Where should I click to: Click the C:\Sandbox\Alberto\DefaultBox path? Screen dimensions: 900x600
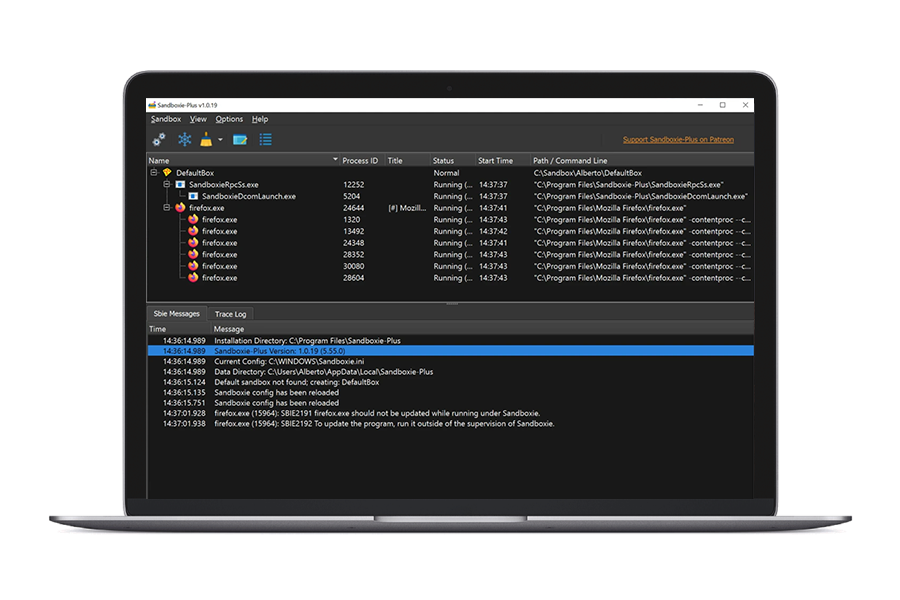click(588, 173)
